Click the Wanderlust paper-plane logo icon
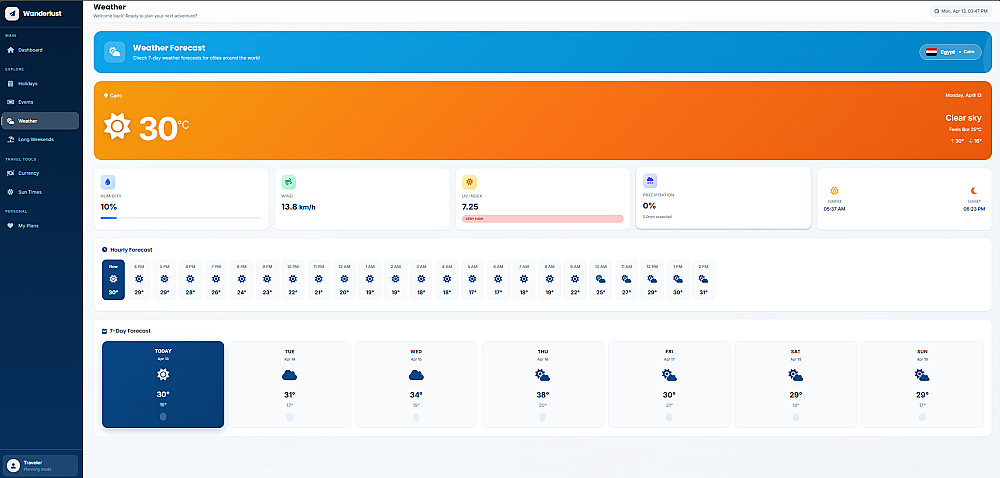1000x478 pixels. point(12,13)
